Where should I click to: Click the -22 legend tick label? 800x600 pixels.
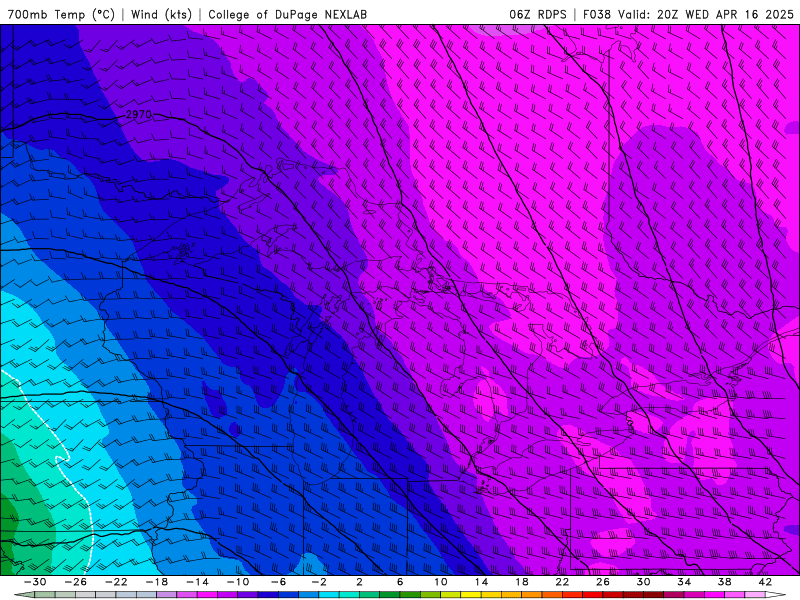(x=116, y=582)
